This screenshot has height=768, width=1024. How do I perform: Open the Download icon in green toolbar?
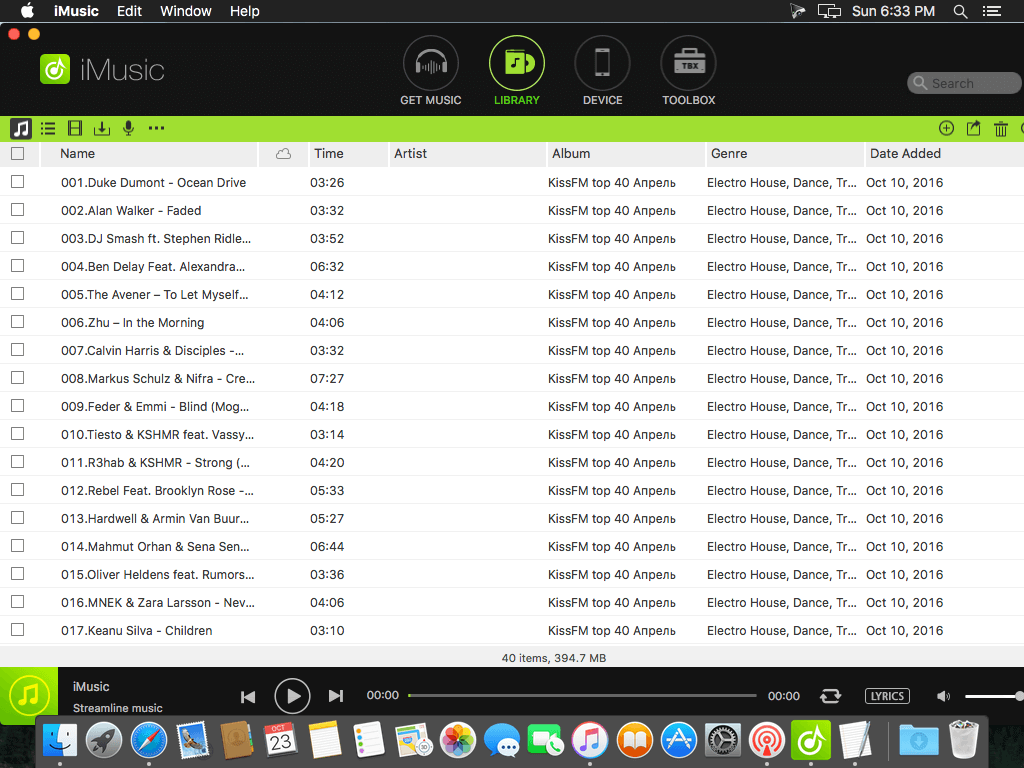tap(101, 128)
